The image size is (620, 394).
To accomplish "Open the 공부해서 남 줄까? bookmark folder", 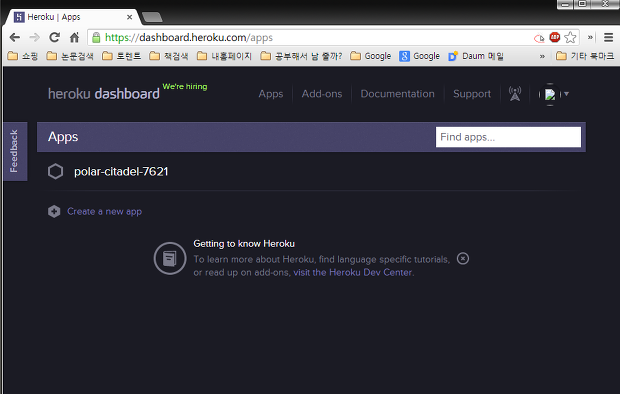I will click(301, 56).
